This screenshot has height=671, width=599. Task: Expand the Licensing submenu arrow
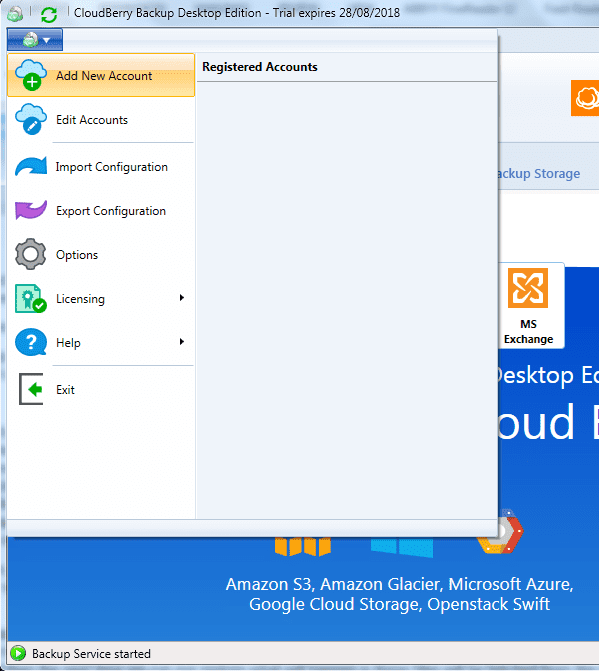(x=182, y=298)
